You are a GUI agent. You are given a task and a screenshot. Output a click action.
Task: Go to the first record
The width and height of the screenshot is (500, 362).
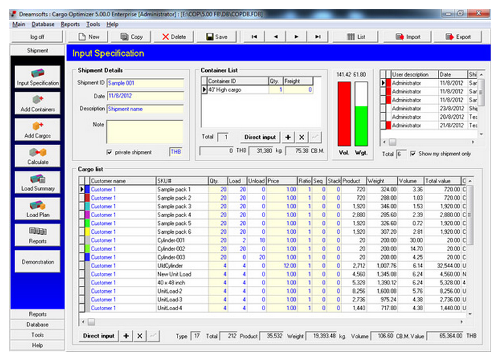pos(254,37)
